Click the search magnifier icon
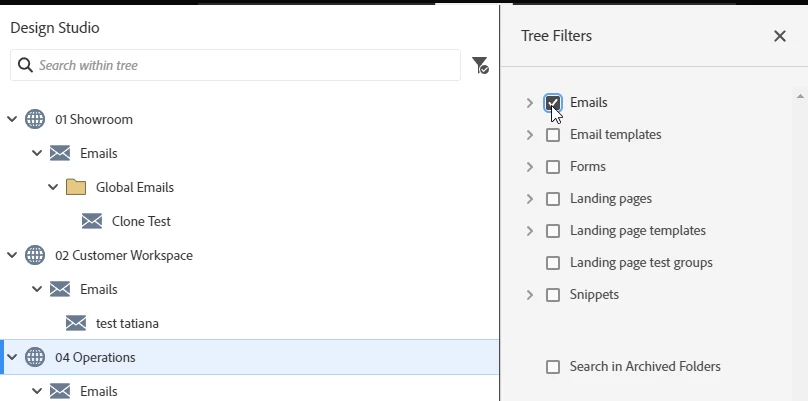The height and width of the screenshot is (401, 808). tap(25, 65)
